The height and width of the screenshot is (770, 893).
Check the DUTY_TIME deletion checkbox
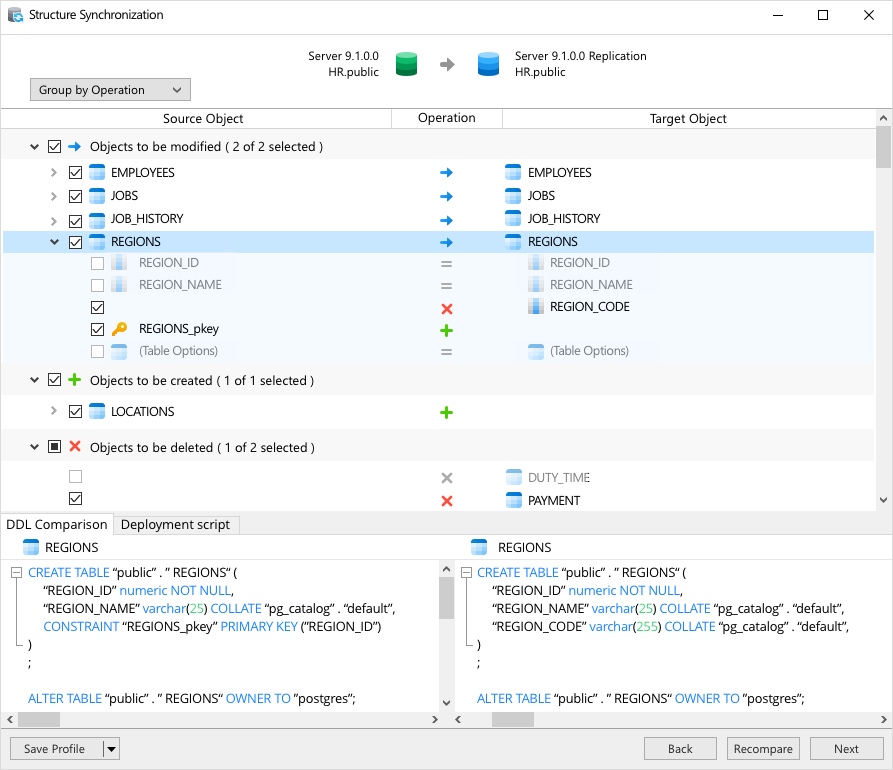coord(75,477)
